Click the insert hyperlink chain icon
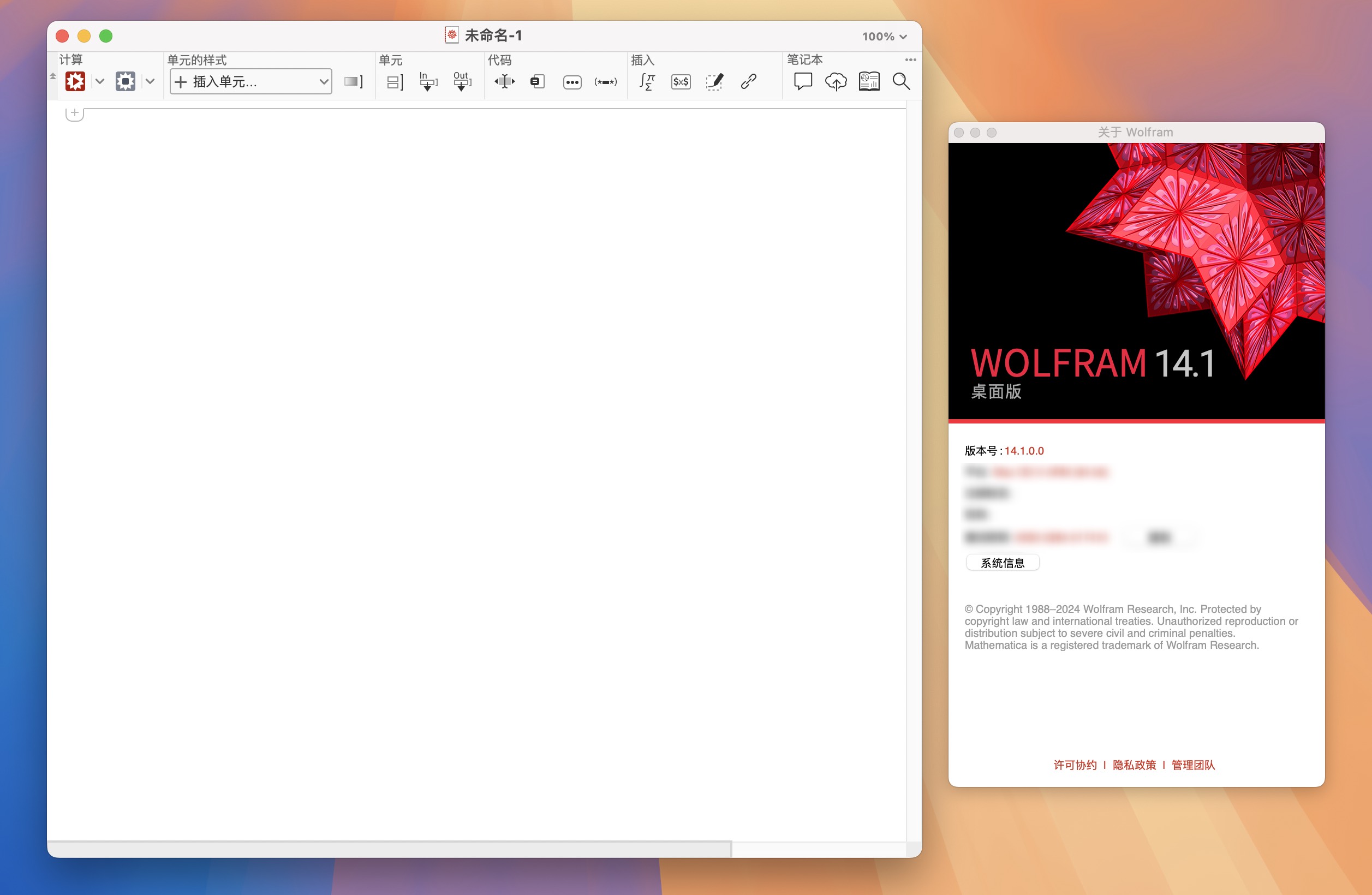The image size is (1372, 895). [748, 82]
